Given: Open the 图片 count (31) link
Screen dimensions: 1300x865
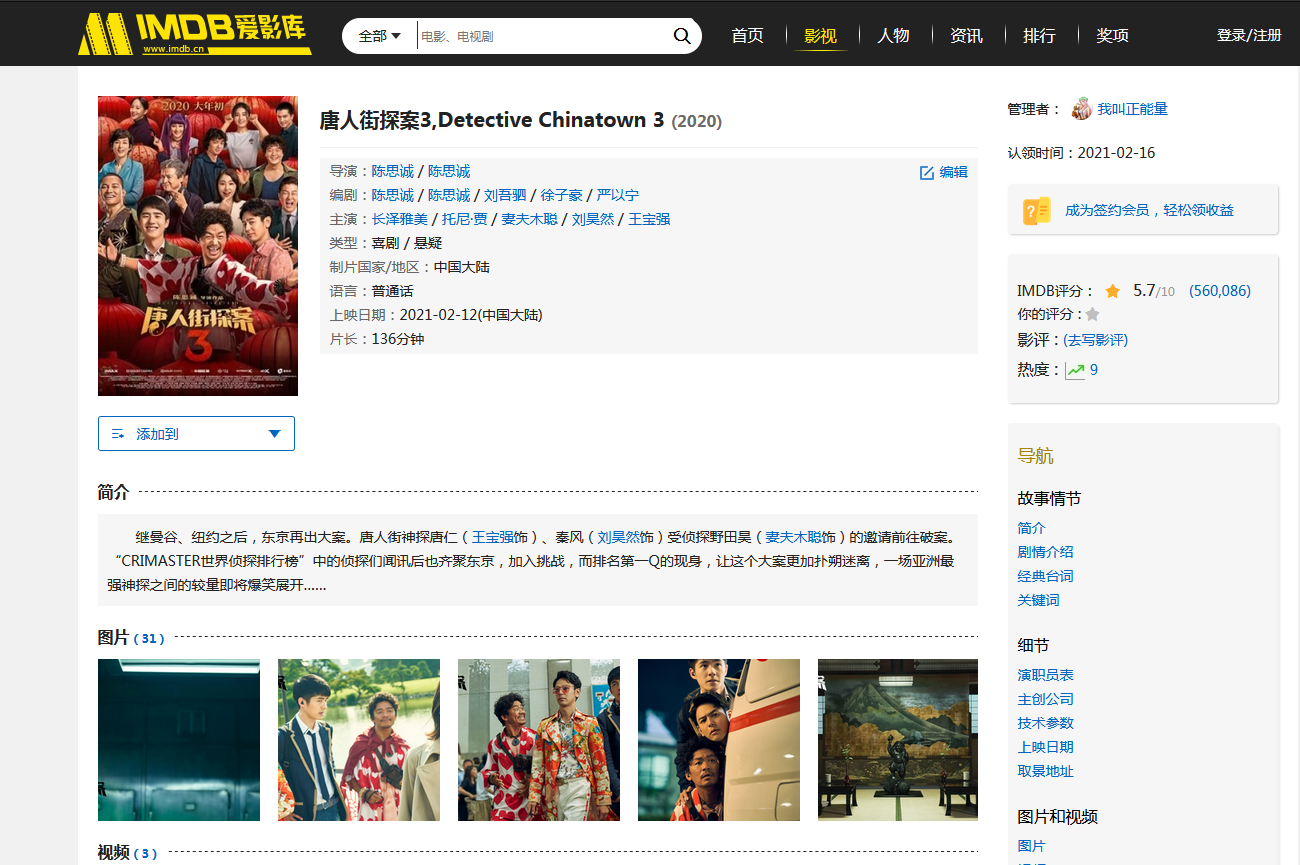Looking at the screenshot, I should (149, 638).
